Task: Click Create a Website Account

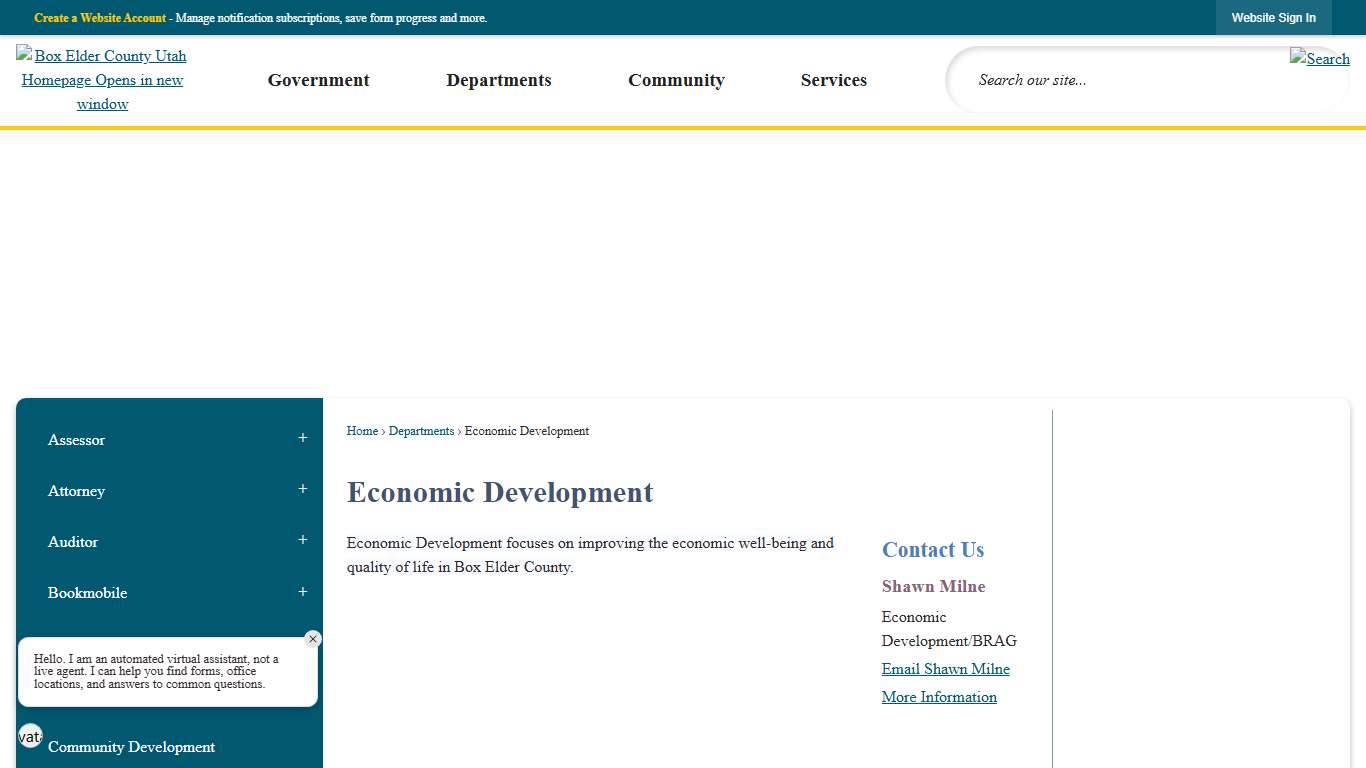Action: pyautogui.click(x=99, y=17)
